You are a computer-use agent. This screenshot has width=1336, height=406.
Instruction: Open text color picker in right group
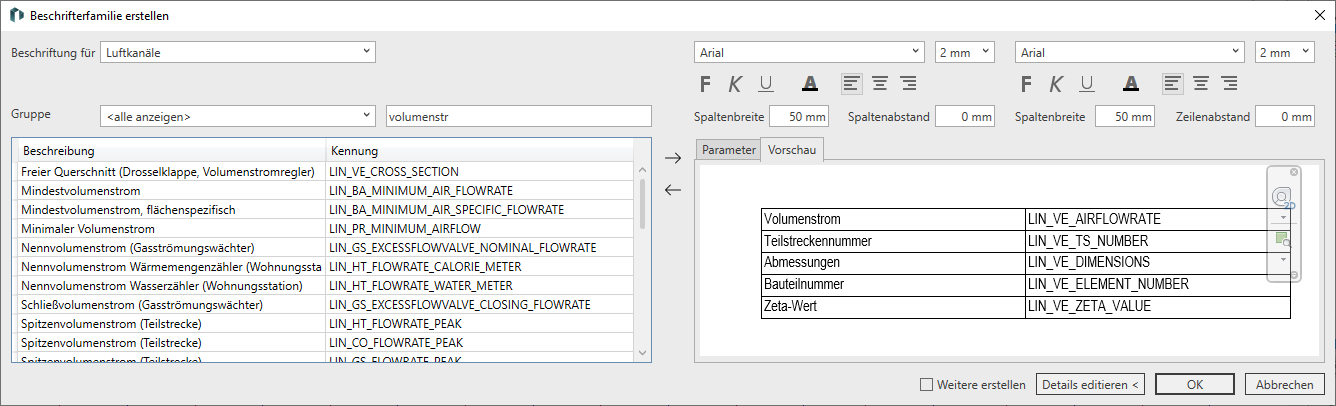click(x=1130, y=84)
